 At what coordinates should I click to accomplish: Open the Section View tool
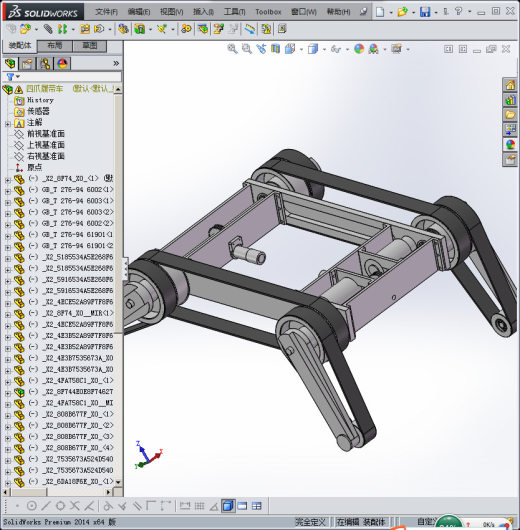click(x=275, y=49)
